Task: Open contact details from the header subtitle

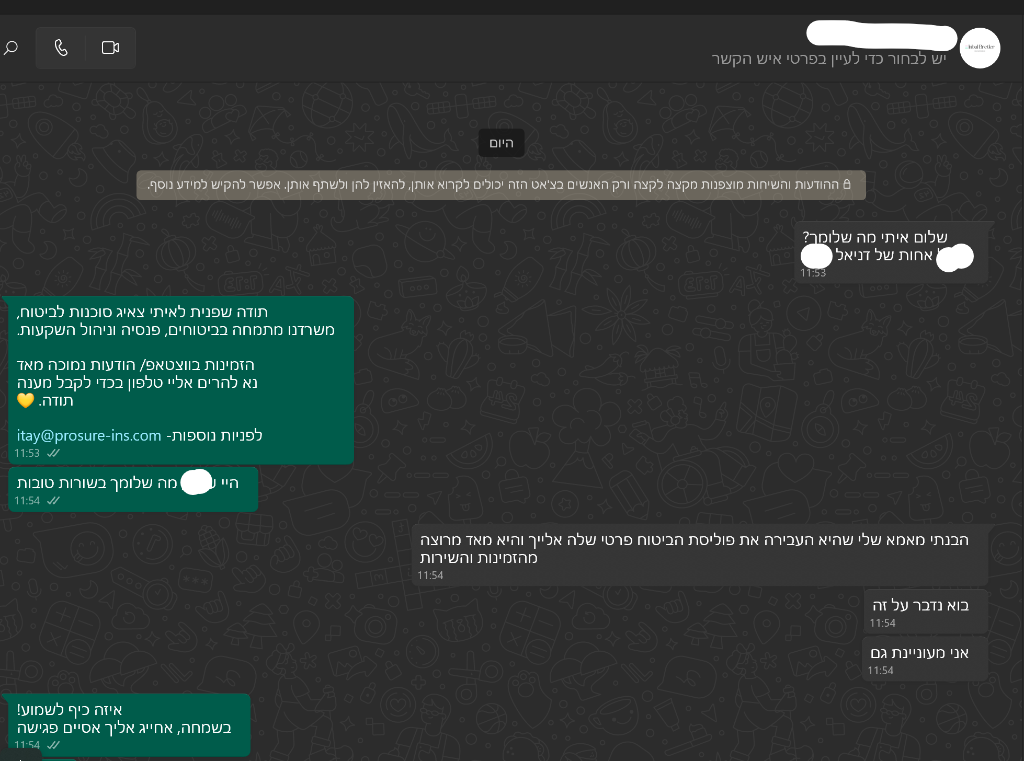Action: tap(828, 59)
